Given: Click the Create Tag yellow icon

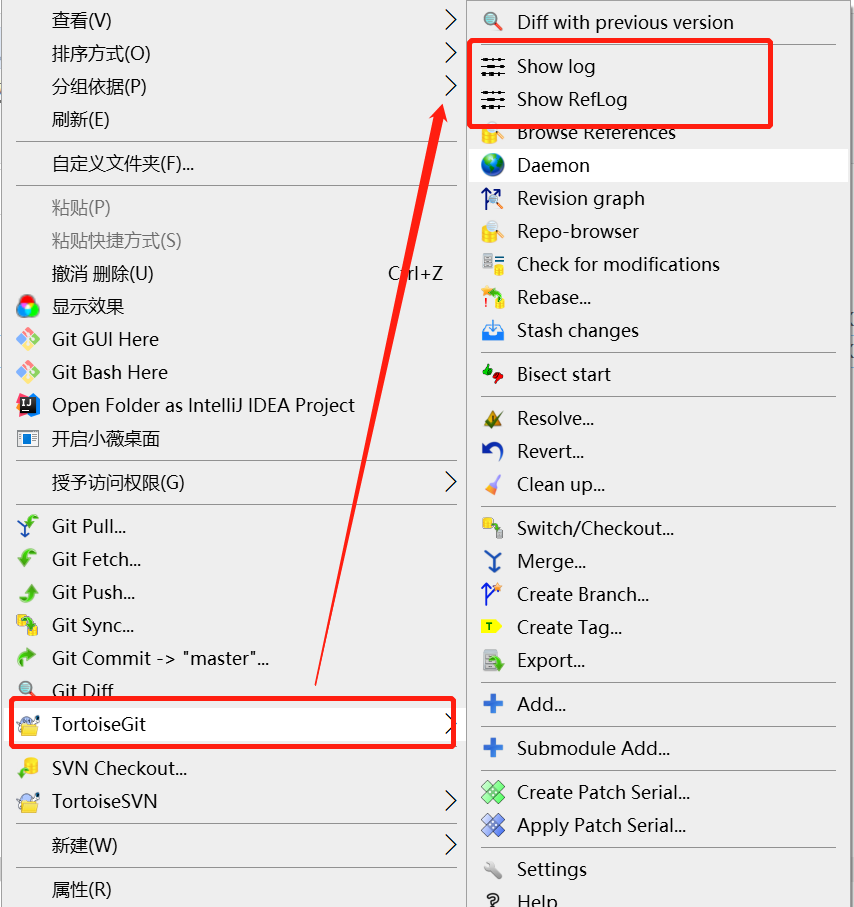Looking at the screenshot, I should tap(491, 626).
